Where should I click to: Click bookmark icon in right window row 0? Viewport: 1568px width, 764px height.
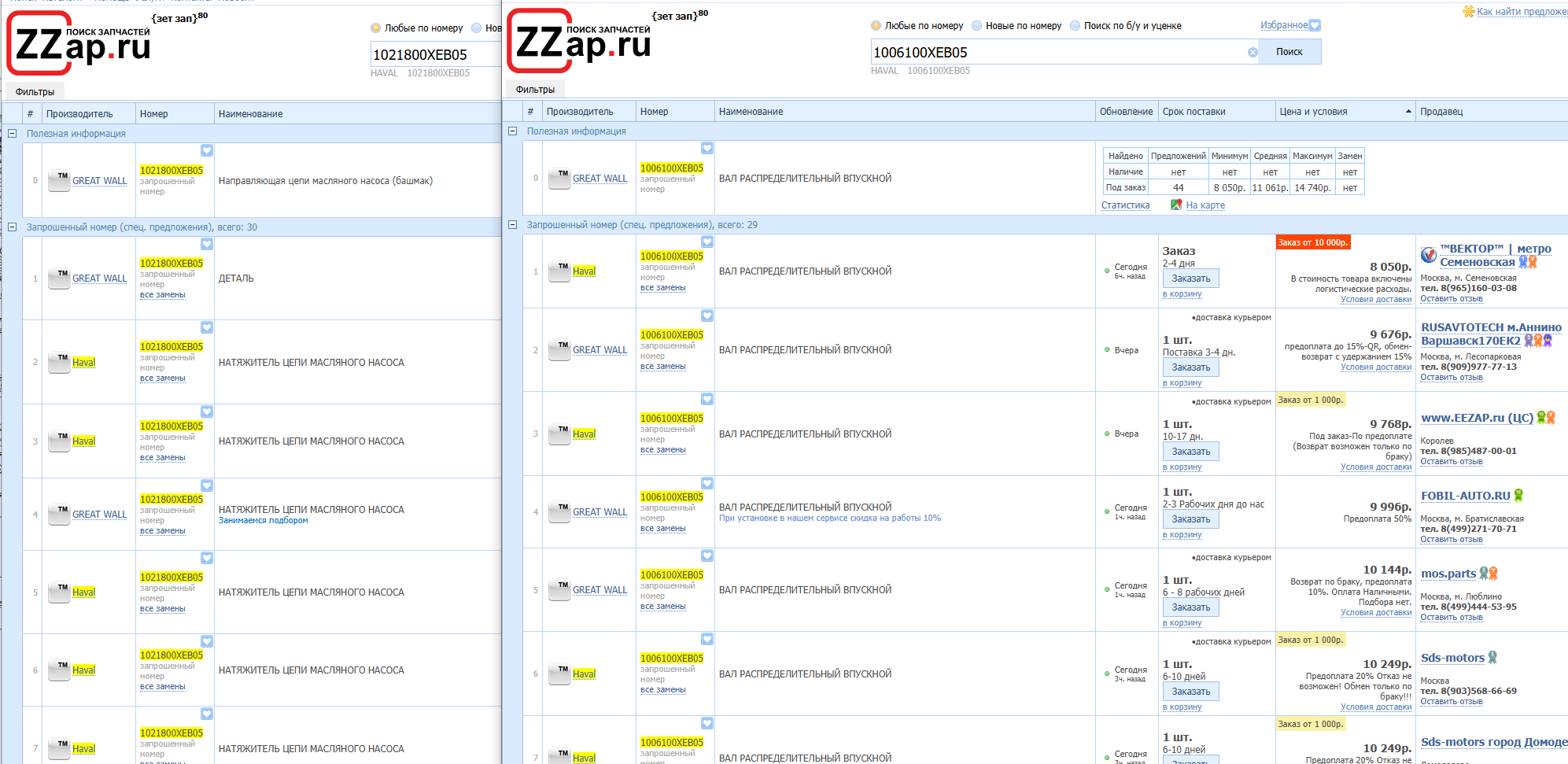707,148
